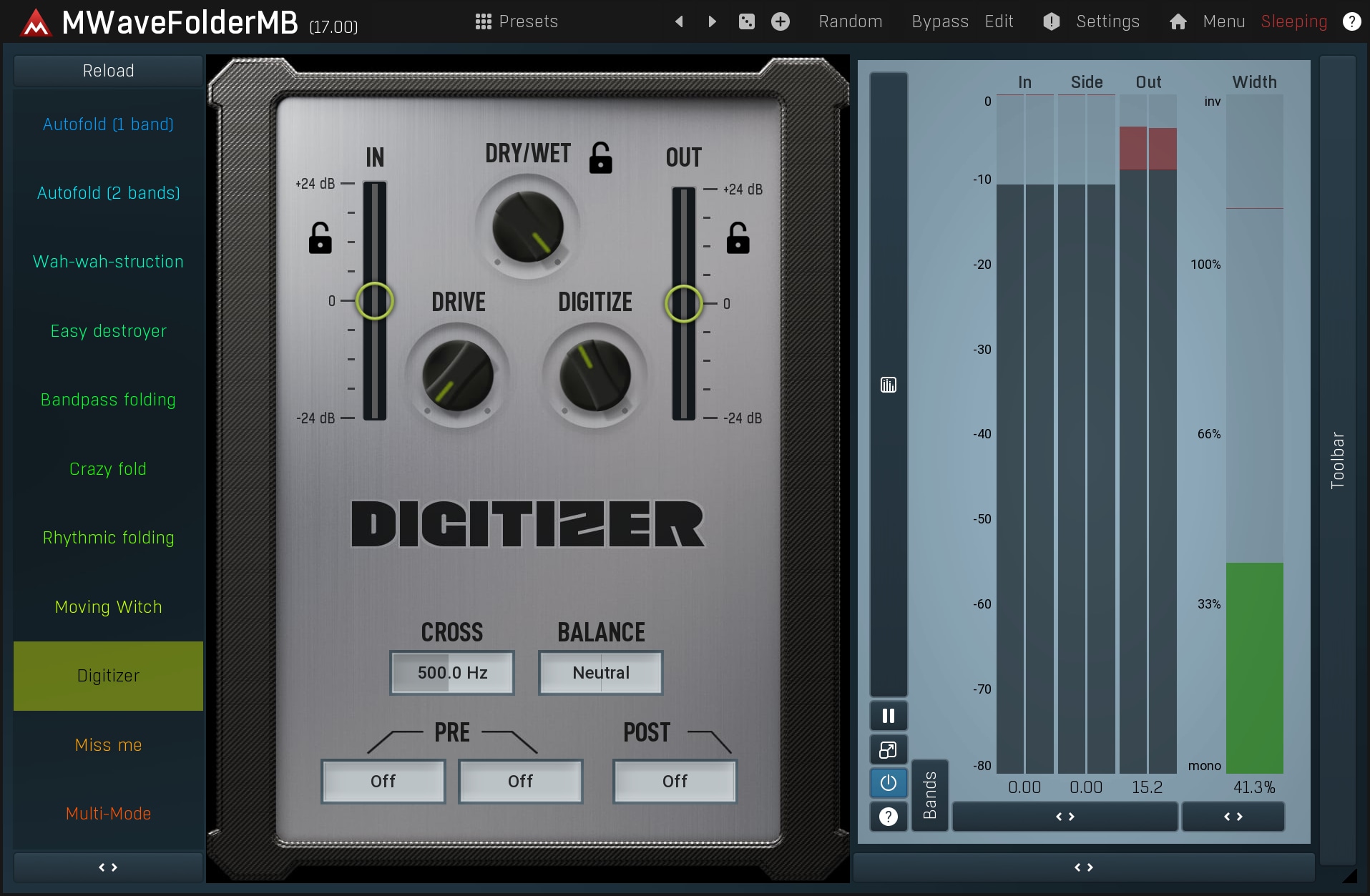Toggle the DRY/WET lock
Screen dimensions: 1370x896
tap(600, 158)
